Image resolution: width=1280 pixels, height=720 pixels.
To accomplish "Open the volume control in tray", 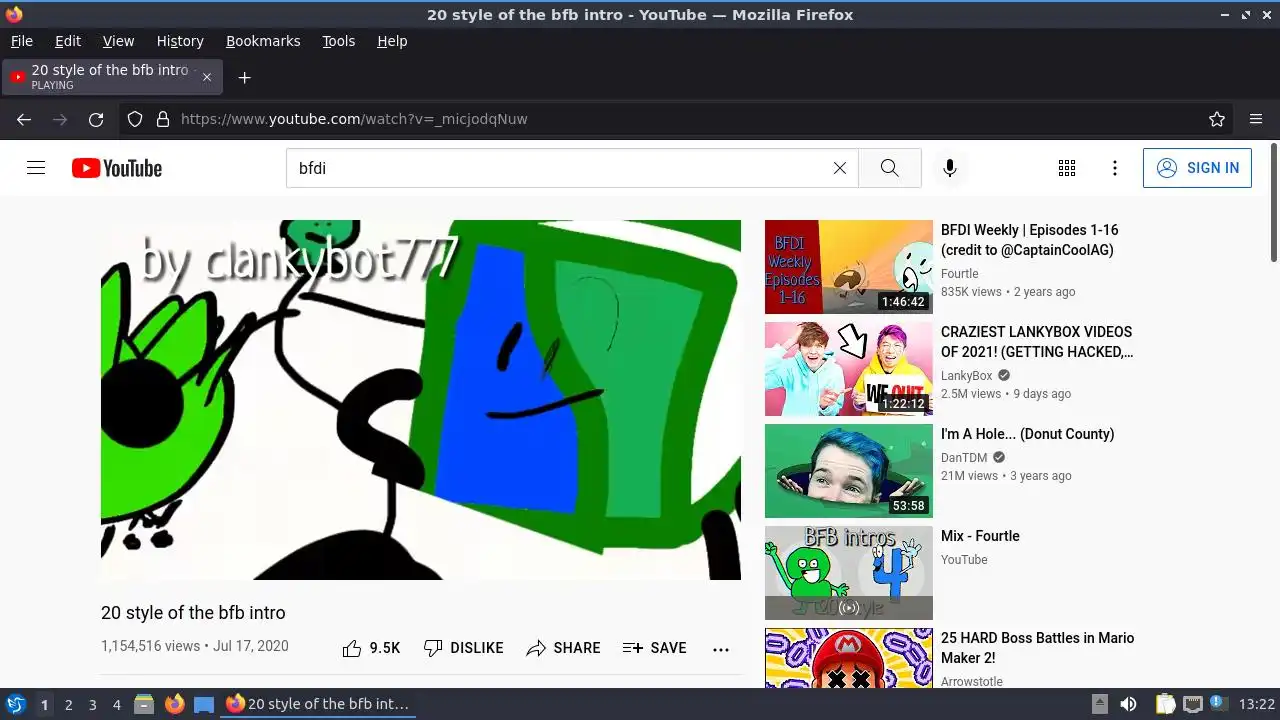I will [x=1128, y=704].
